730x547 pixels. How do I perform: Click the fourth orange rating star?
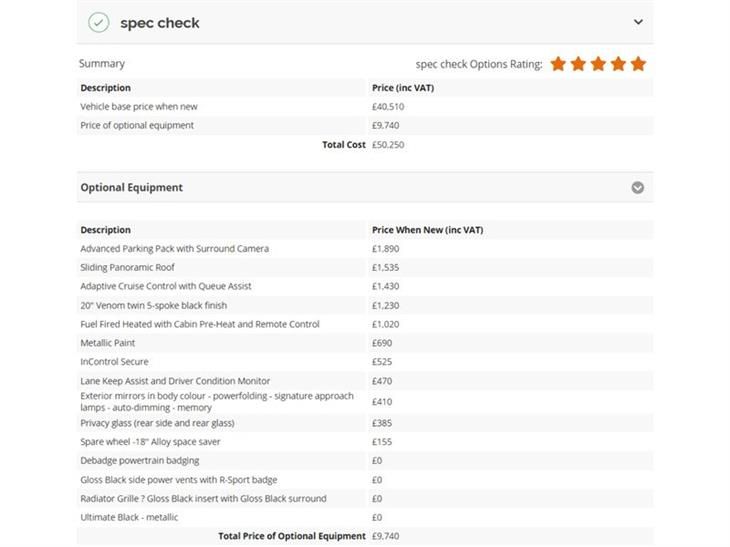pos(618,64)
